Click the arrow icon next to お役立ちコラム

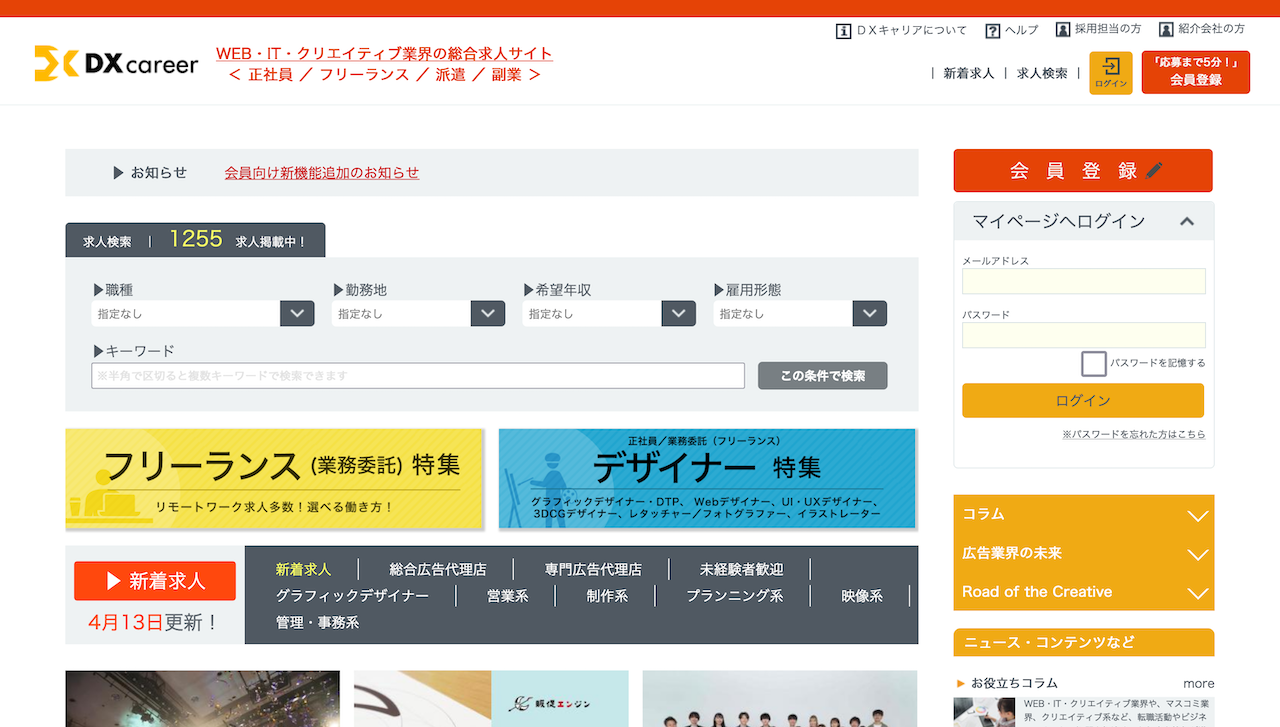tap(961, 683)
